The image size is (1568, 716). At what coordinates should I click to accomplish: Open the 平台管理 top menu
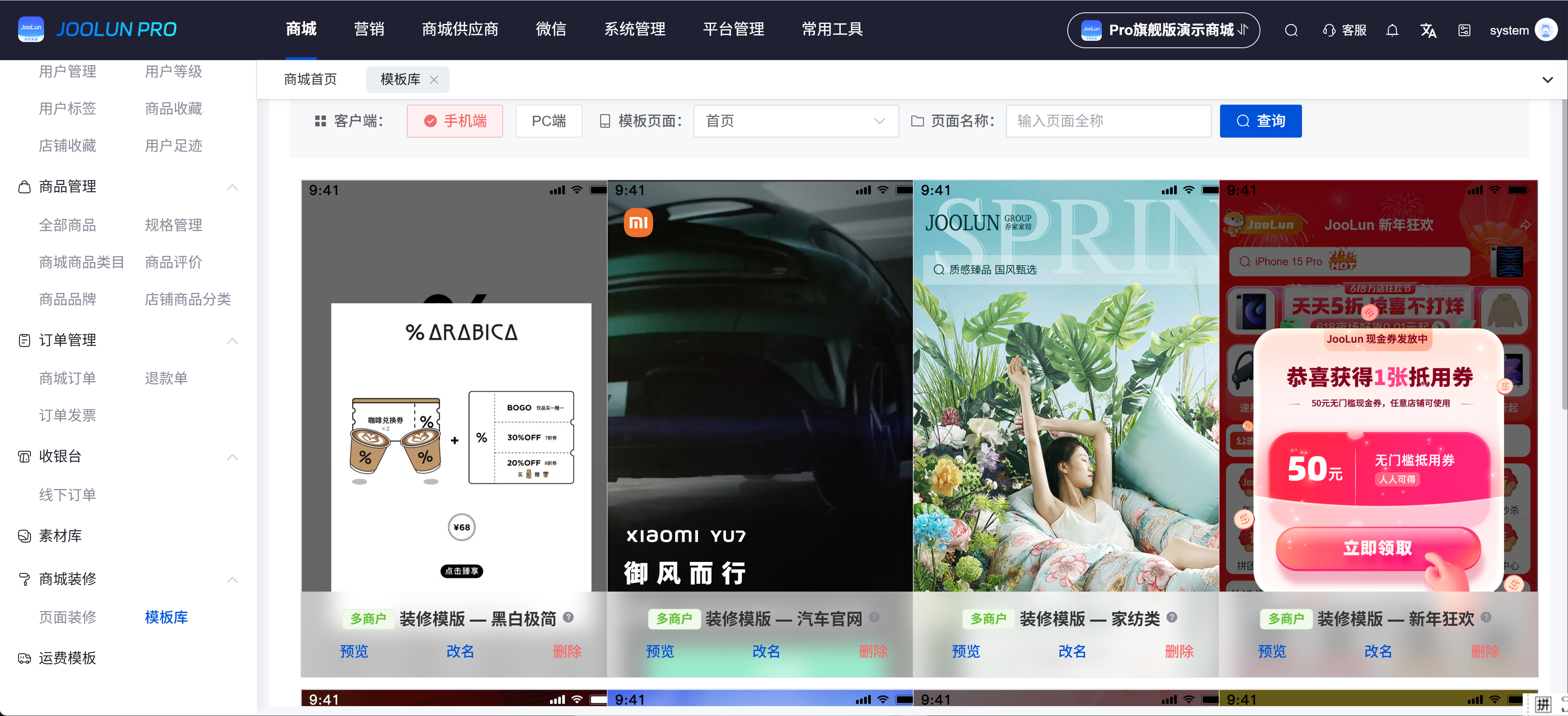tap(733, 29)
